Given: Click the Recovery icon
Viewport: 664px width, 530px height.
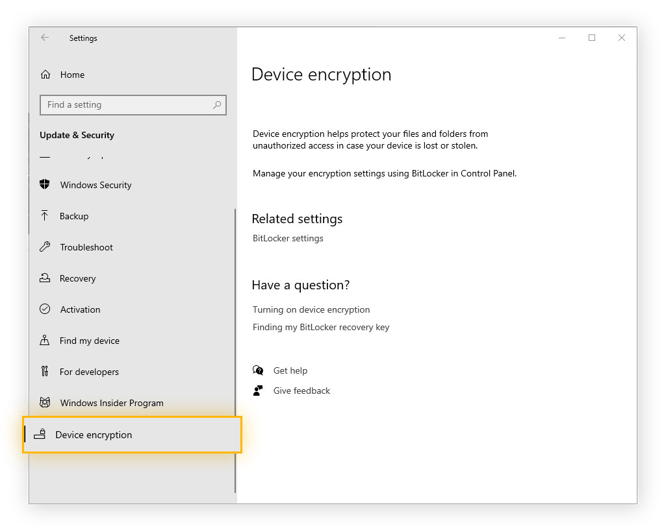Looking at the screenshot, I should pyautogui.click(x=44, y=278).
